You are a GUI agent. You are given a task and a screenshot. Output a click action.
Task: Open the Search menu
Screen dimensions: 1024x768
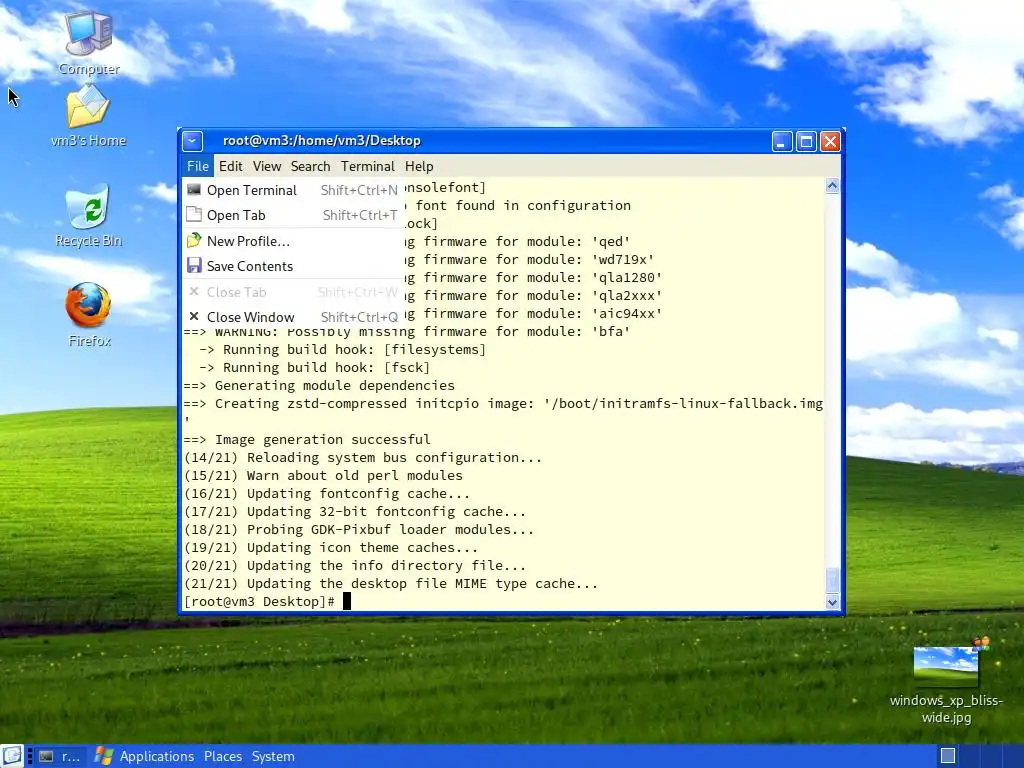click(310, 166)
